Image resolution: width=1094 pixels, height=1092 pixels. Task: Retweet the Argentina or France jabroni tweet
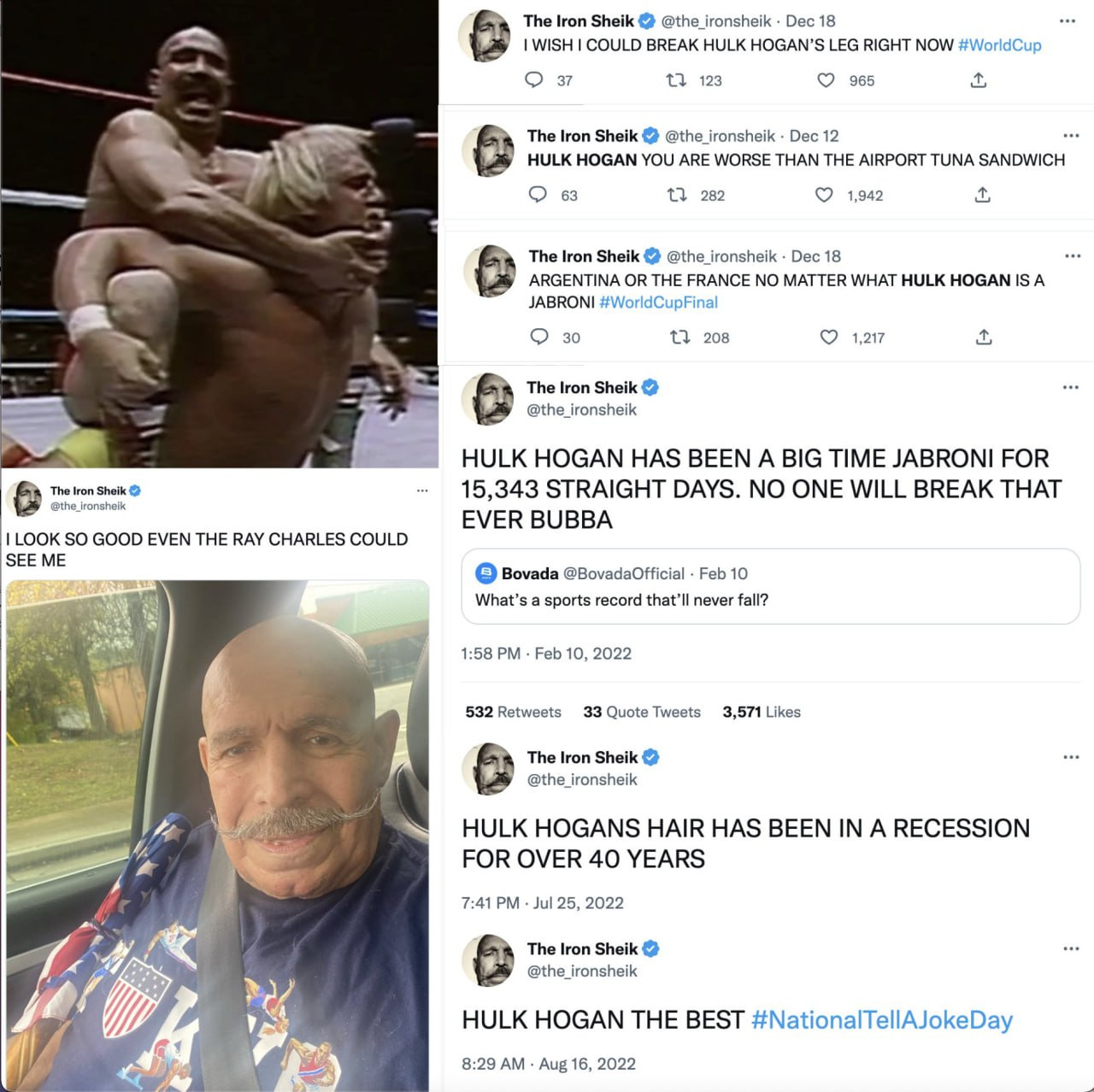tap(679, 337)
